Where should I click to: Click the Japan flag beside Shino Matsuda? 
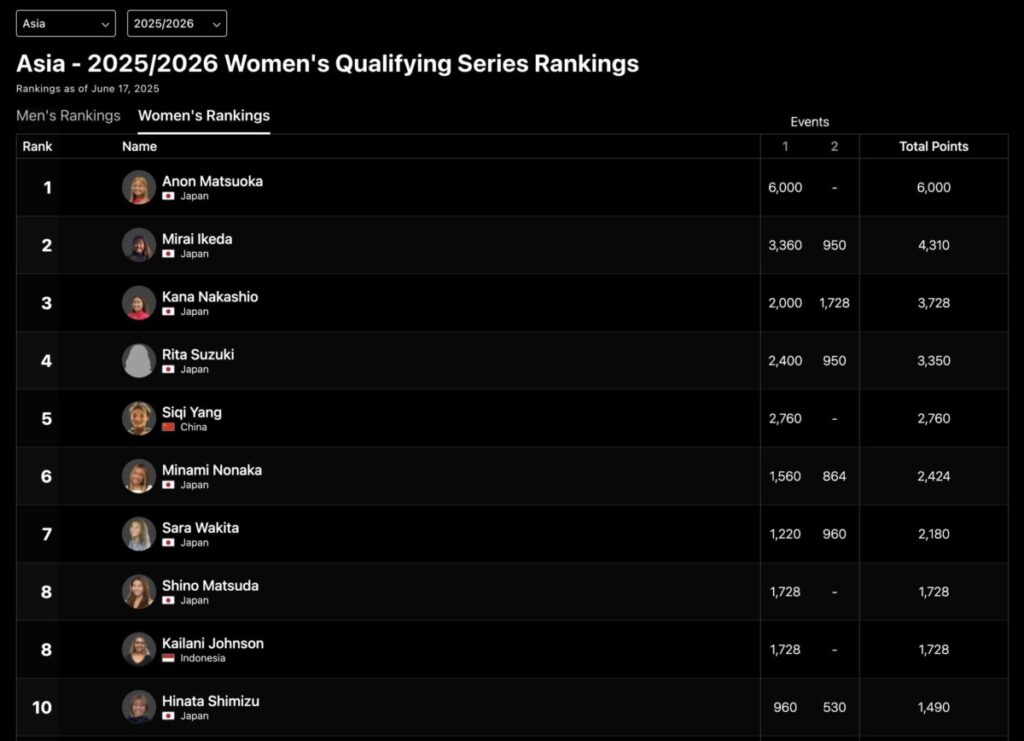point(168,601)
